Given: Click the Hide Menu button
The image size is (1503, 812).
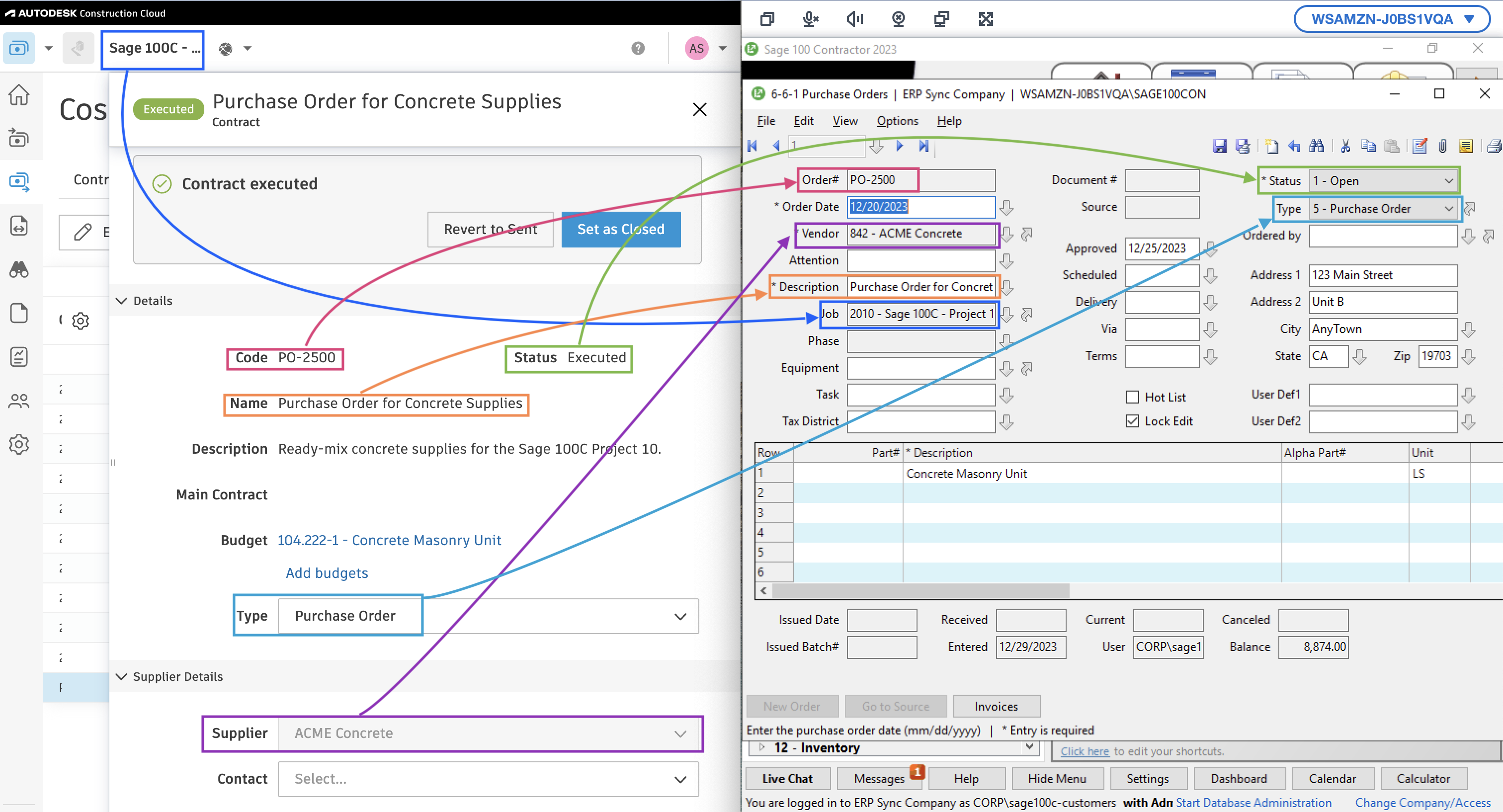Looking at the screenshot, I should [x=1057, y=779].
